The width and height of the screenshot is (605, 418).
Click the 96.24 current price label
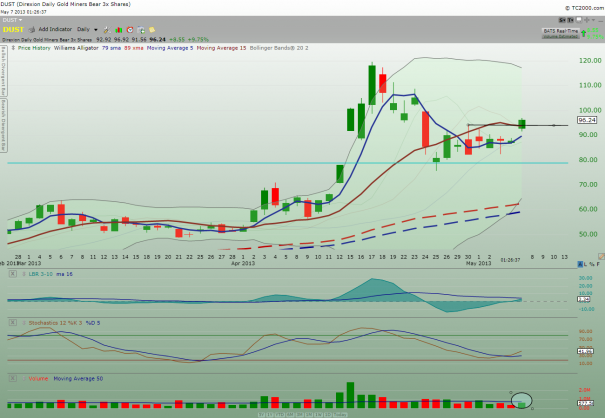pos(587,120)
